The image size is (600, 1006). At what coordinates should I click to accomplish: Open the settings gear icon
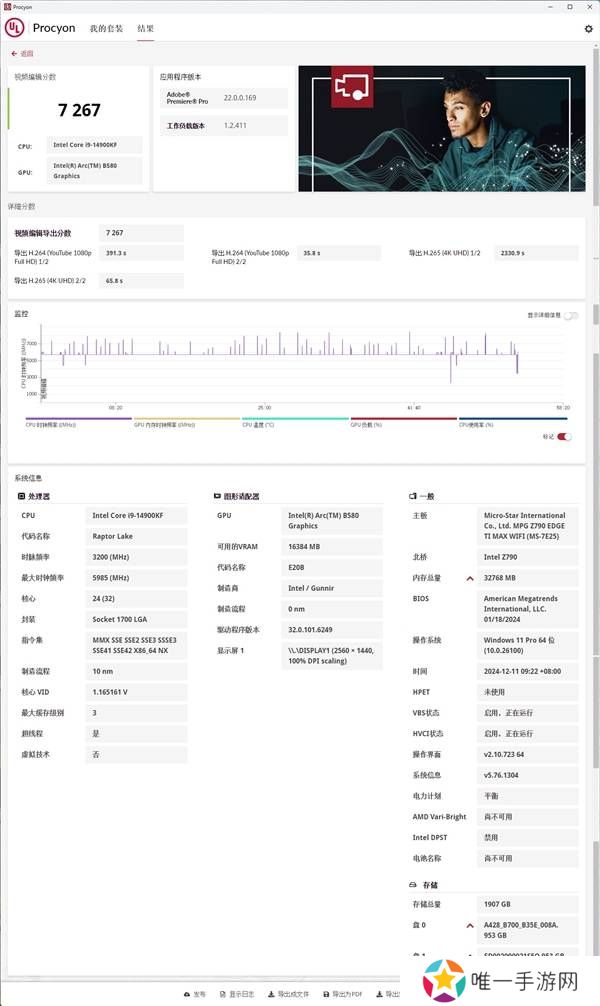(588, 29)
